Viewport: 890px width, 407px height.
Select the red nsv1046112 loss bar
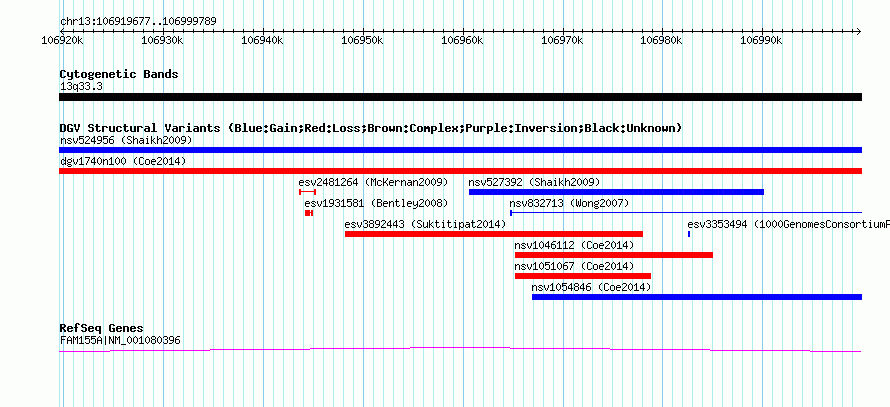point(614,255)
